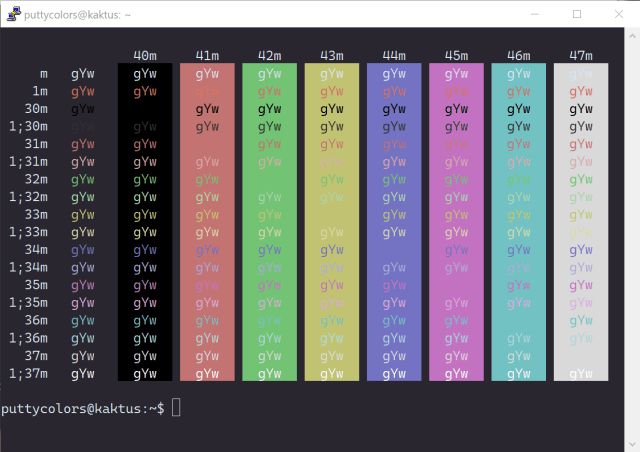Click the white 47m background color column
The height and width of the screenshot is (452, 640).
(x=580, y=222)
